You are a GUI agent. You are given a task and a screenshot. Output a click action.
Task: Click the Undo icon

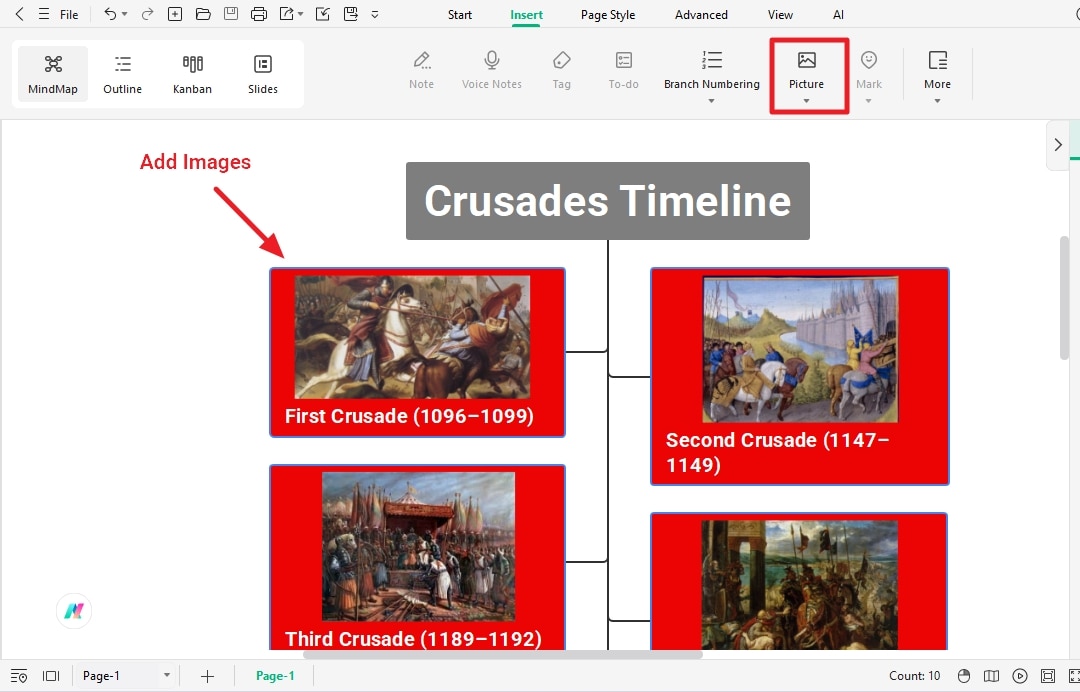[110, 14]
